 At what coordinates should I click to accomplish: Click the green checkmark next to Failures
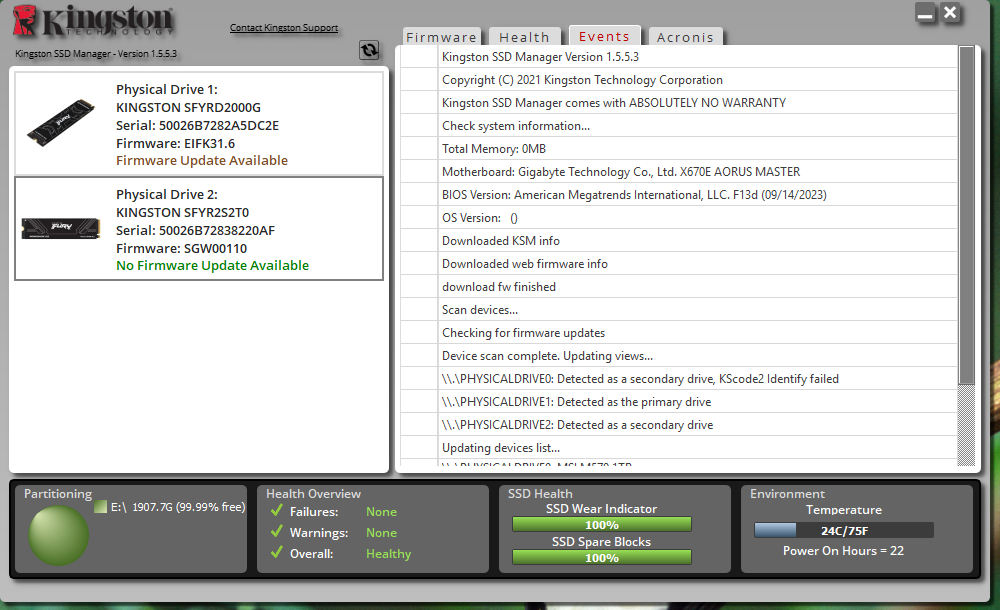coord(276,510)
